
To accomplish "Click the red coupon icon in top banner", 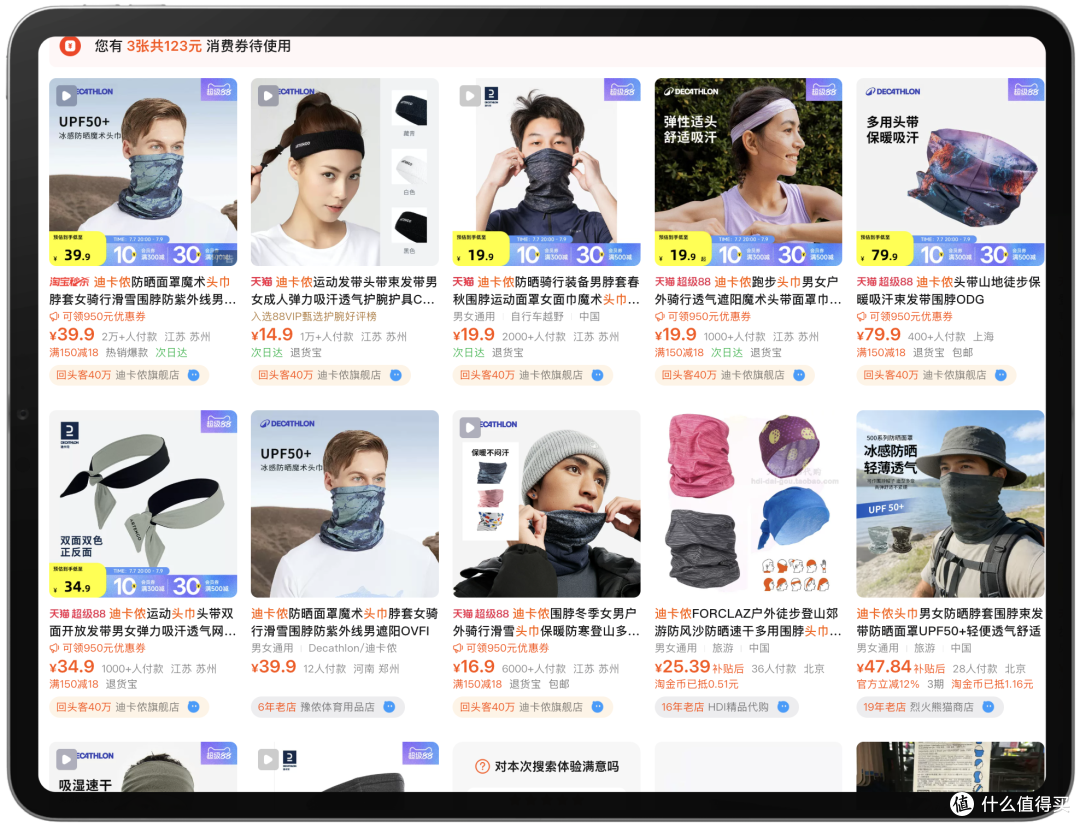I will [x=70, y=45].
